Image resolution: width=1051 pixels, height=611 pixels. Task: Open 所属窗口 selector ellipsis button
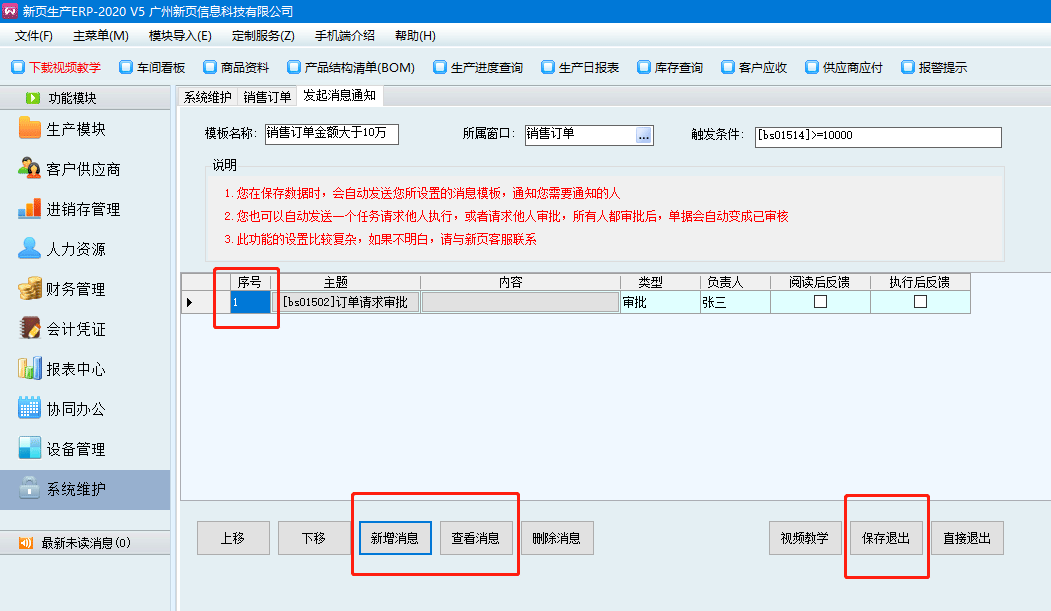pos(643,135)
